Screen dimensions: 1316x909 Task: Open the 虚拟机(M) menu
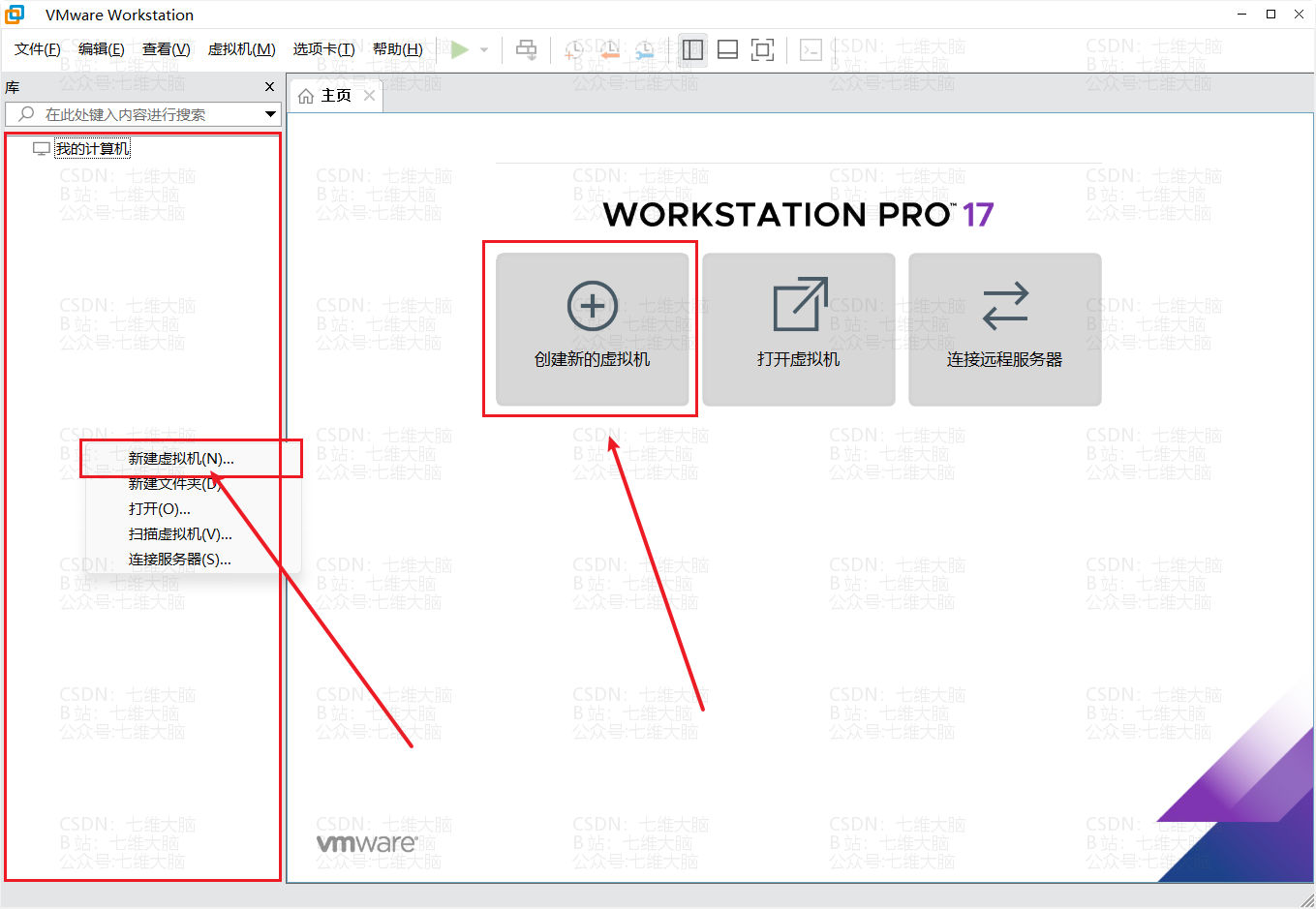[x=242, y=49]
